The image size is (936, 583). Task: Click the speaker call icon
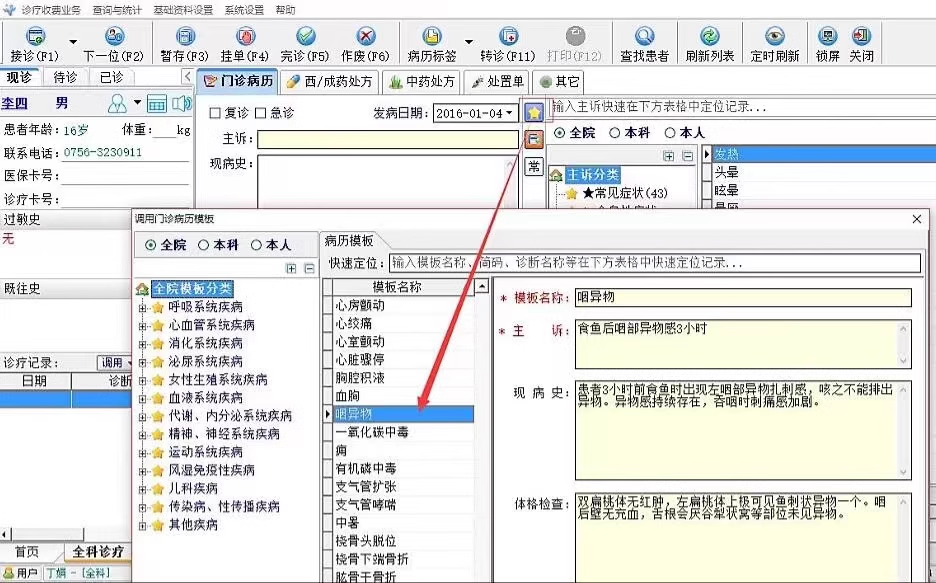tap(181, 104)
